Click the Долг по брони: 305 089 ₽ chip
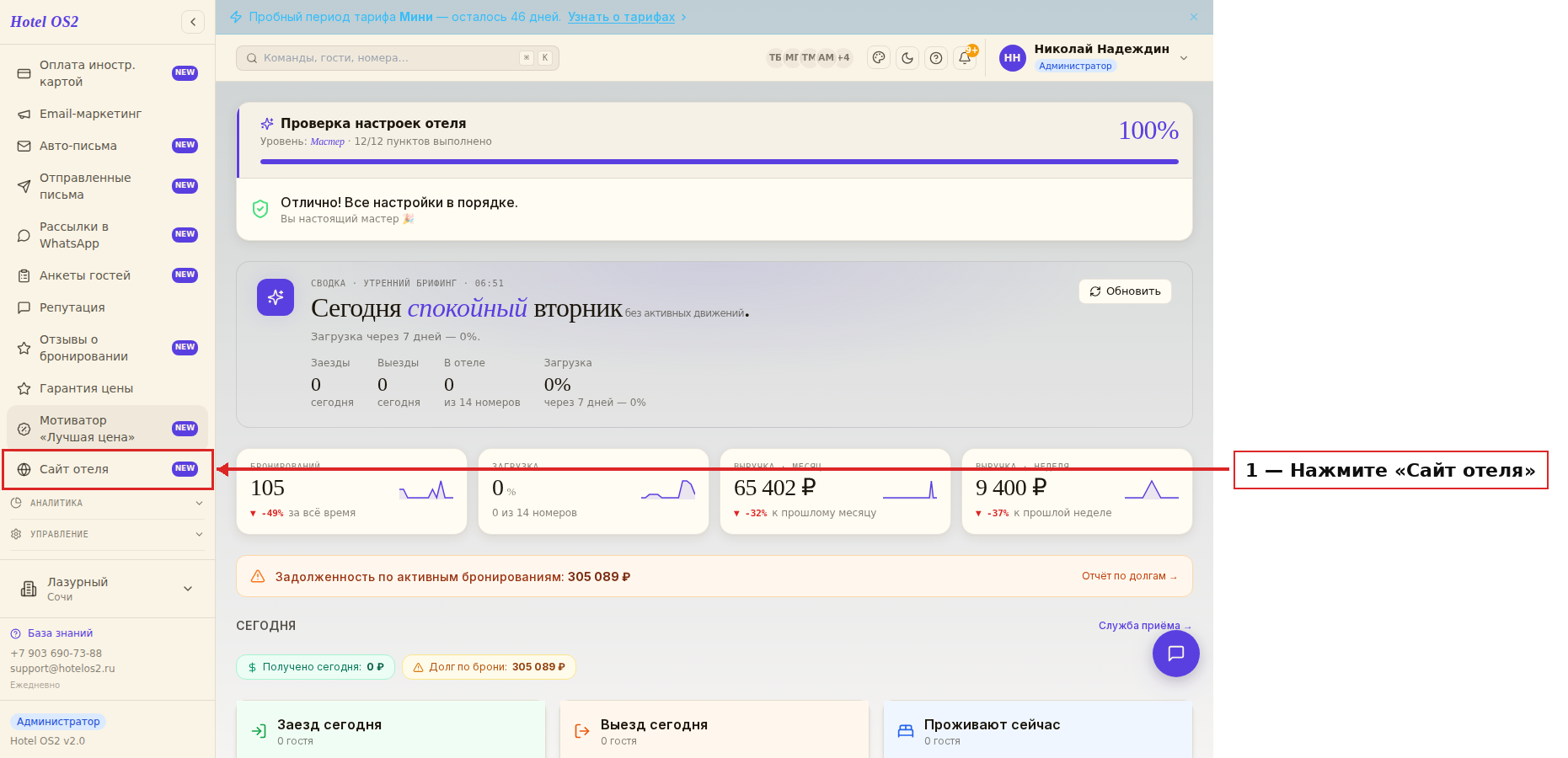This screenshot has height=758, width=1568. click(x=489, y=667)
